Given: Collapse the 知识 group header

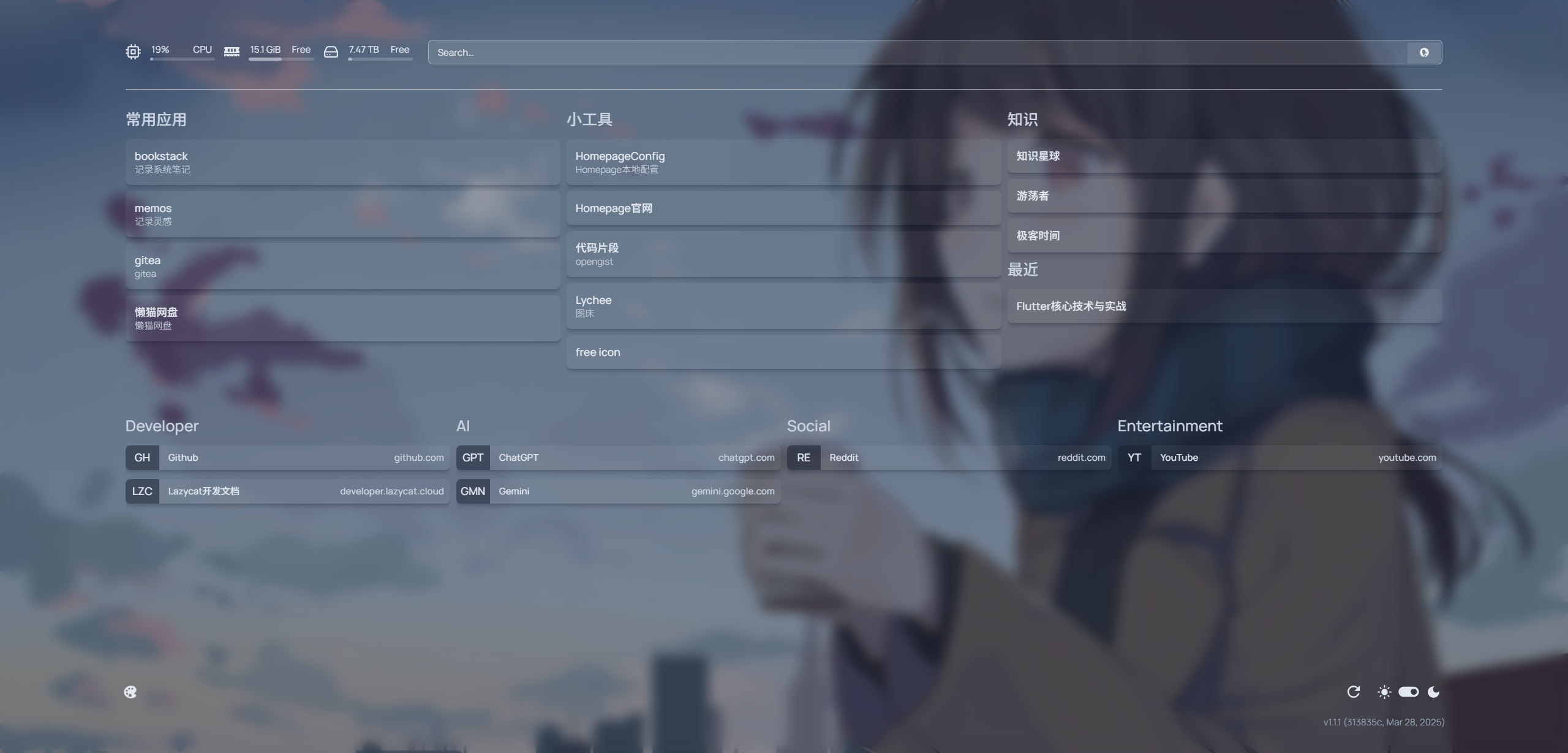Looking at the screenshot, I should 1023,119.
